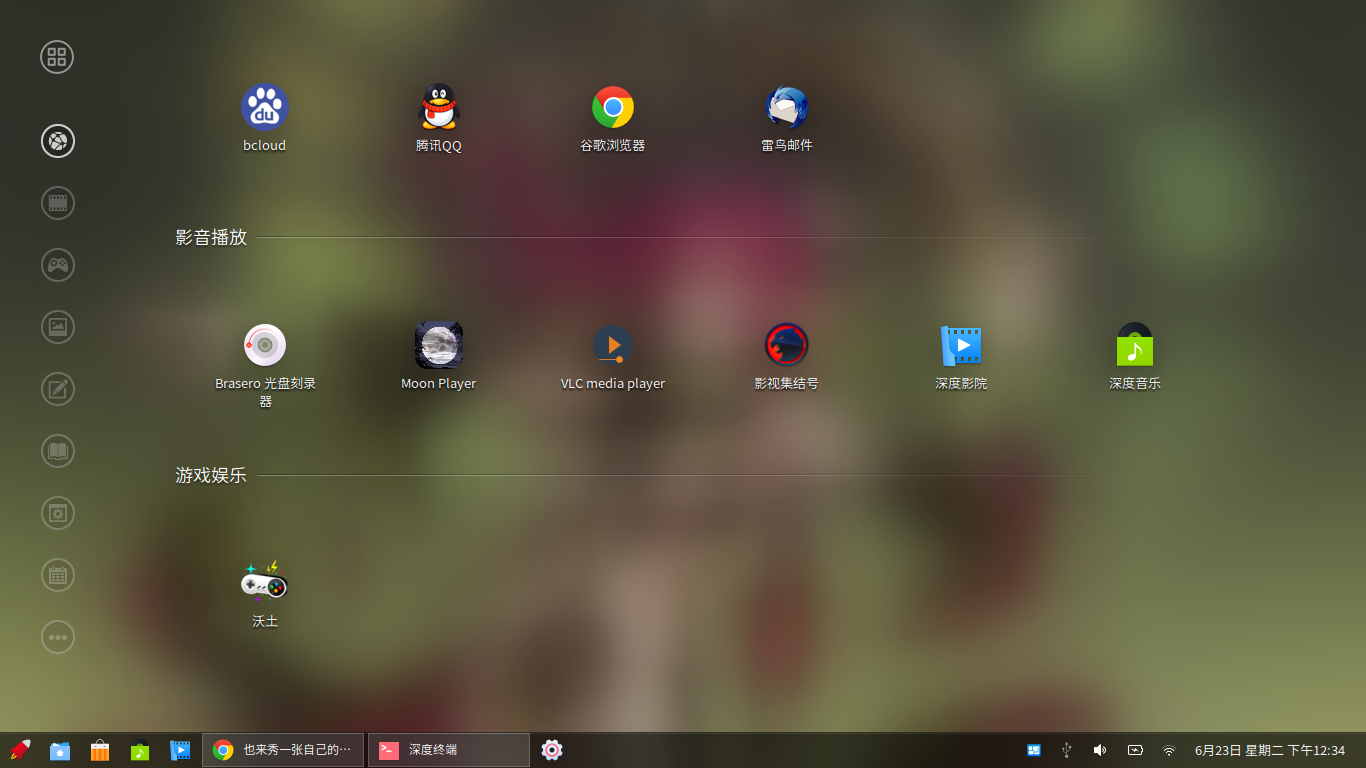Viewport: 1366px width, 768px height.
Task: Open the three-dots other category
Action: (58, 637)
